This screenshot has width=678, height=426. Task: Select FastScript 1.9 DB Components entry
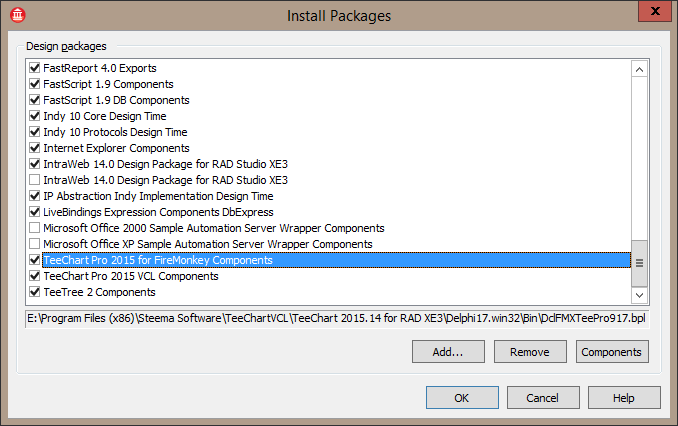116,100
